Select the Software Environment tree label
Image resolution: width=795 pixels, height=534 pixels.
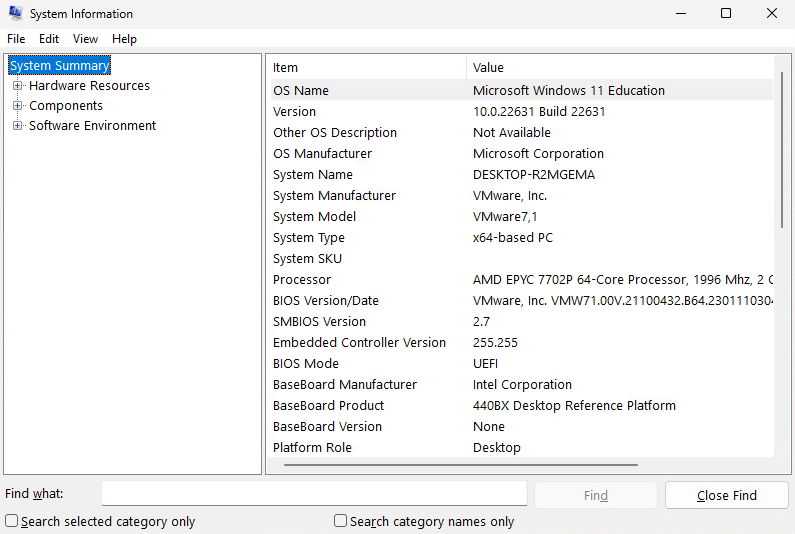click(92, 125)
